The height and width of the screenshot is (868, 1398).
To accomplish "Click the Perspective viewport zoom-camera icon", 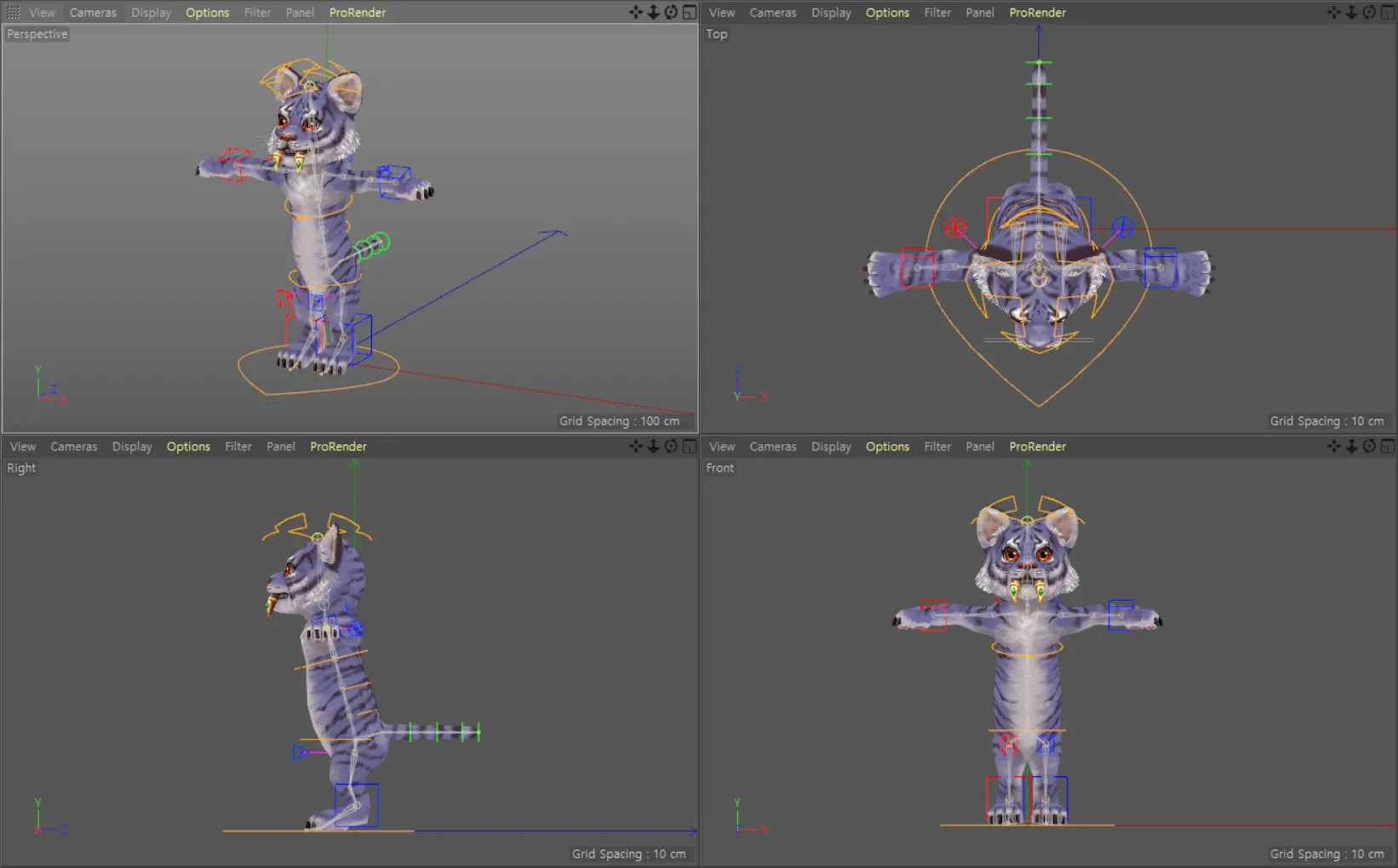I will tap(653, 12).
